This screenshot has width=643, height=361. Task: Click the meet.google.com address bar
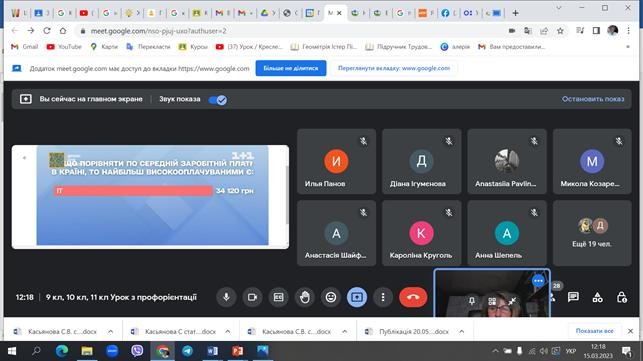click(287, 31)
